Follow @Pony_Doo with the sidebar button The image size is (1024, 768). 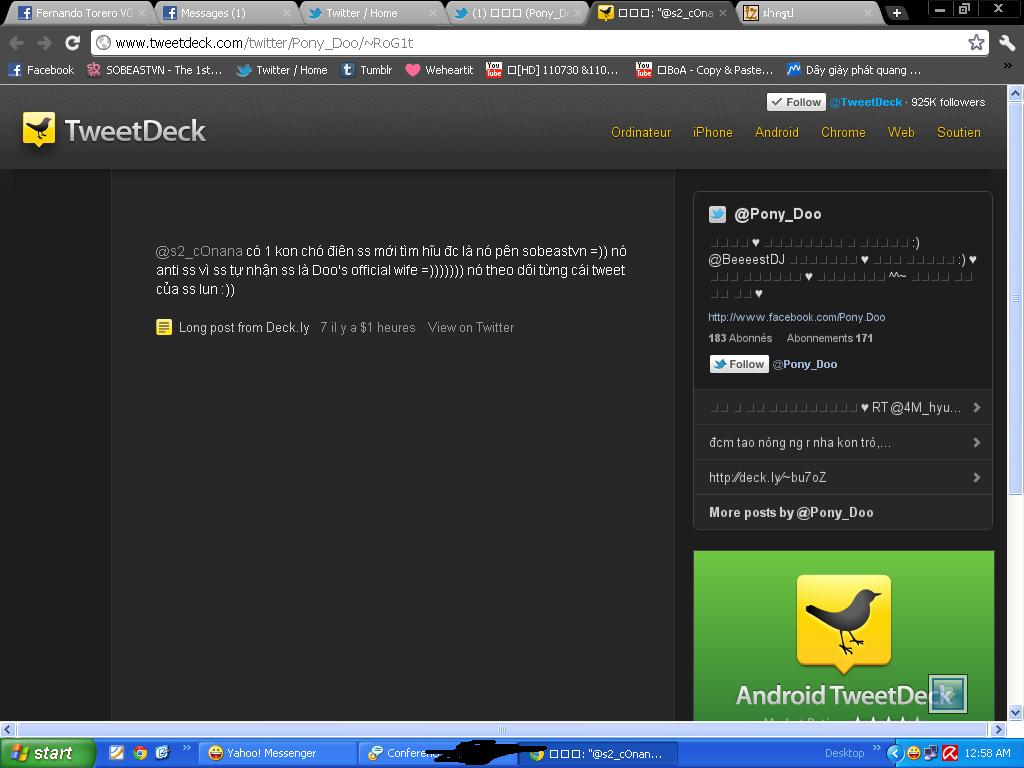pyautogui.click(x=739, y=364)
